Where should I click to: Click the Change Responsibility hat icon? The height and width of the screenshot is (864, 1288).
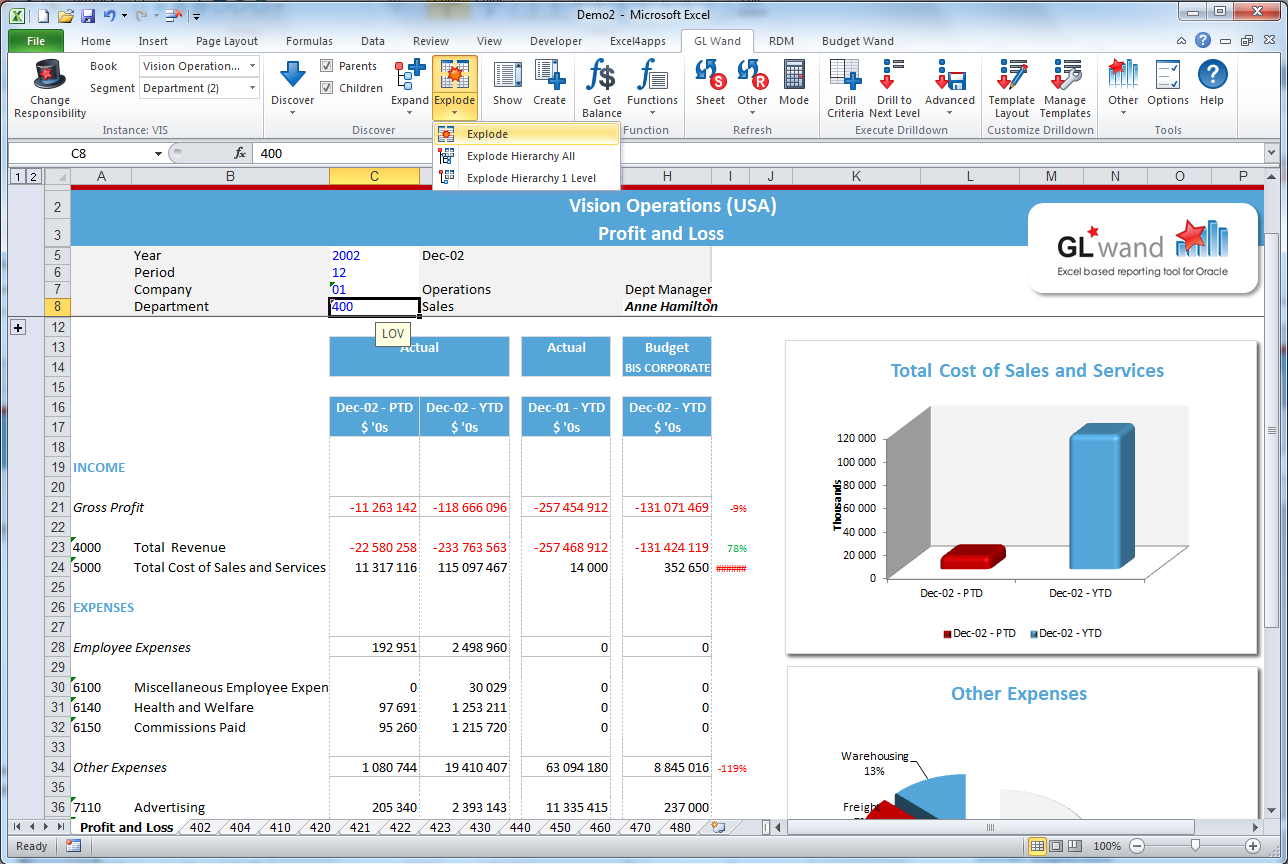pos(50,76)
